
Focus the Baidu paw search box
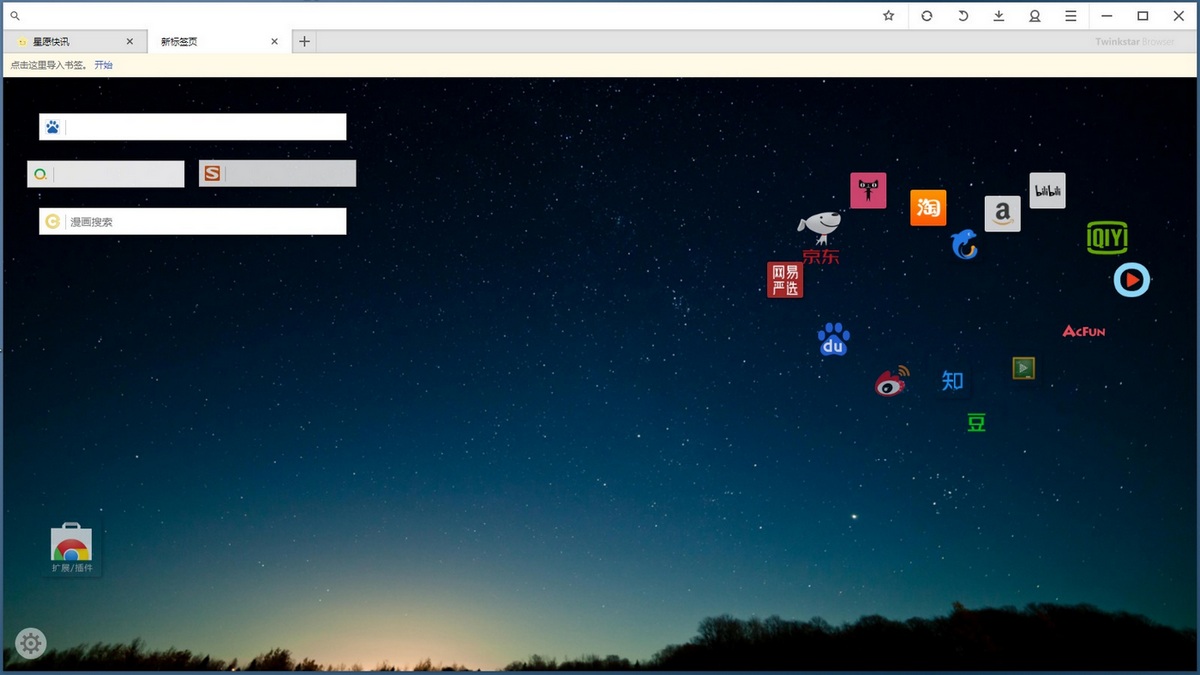(x=193, y=127)
